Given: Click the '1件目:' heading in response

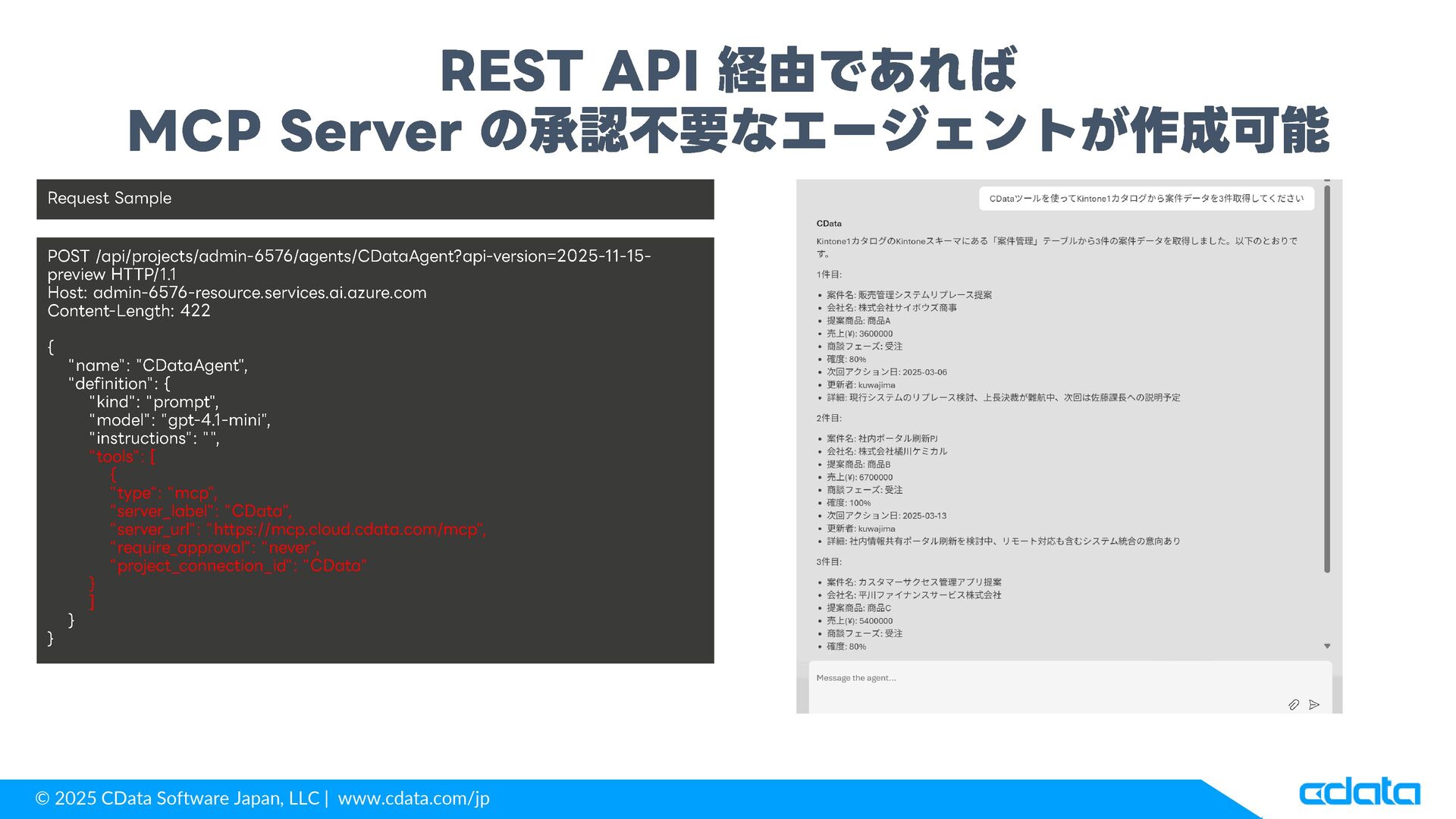Looking at the screenshot, I should pos(829,275).
